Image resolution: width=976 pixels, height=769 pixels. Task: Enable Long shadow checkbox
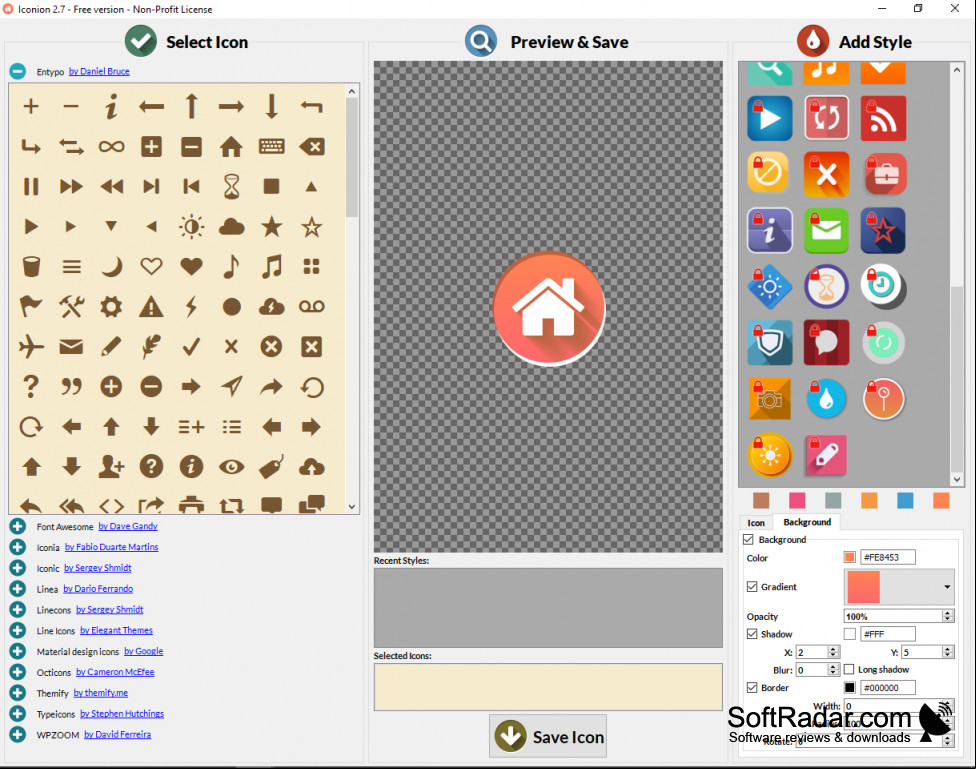(x=849, y=669)
